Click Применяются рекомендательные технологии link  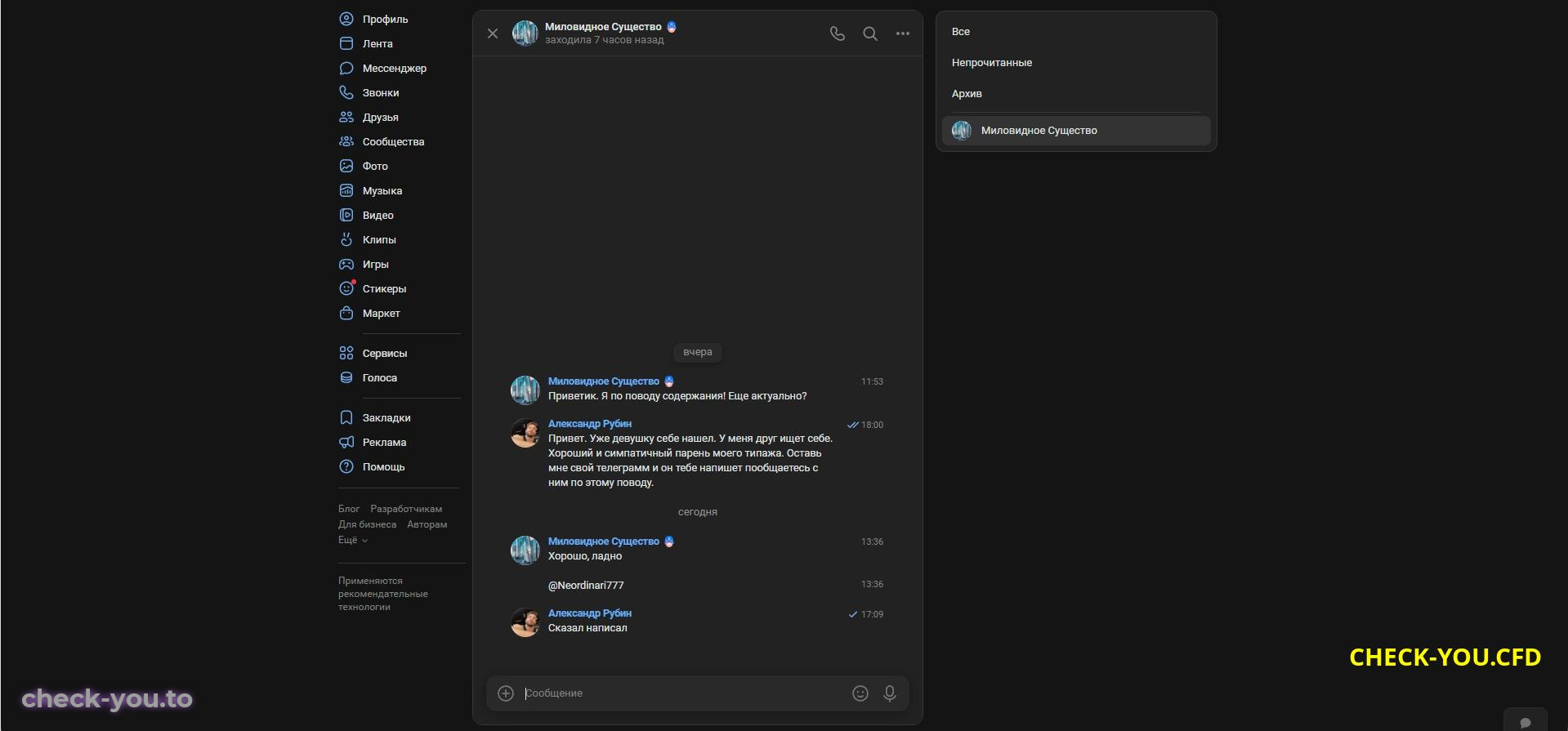point(383,594)
